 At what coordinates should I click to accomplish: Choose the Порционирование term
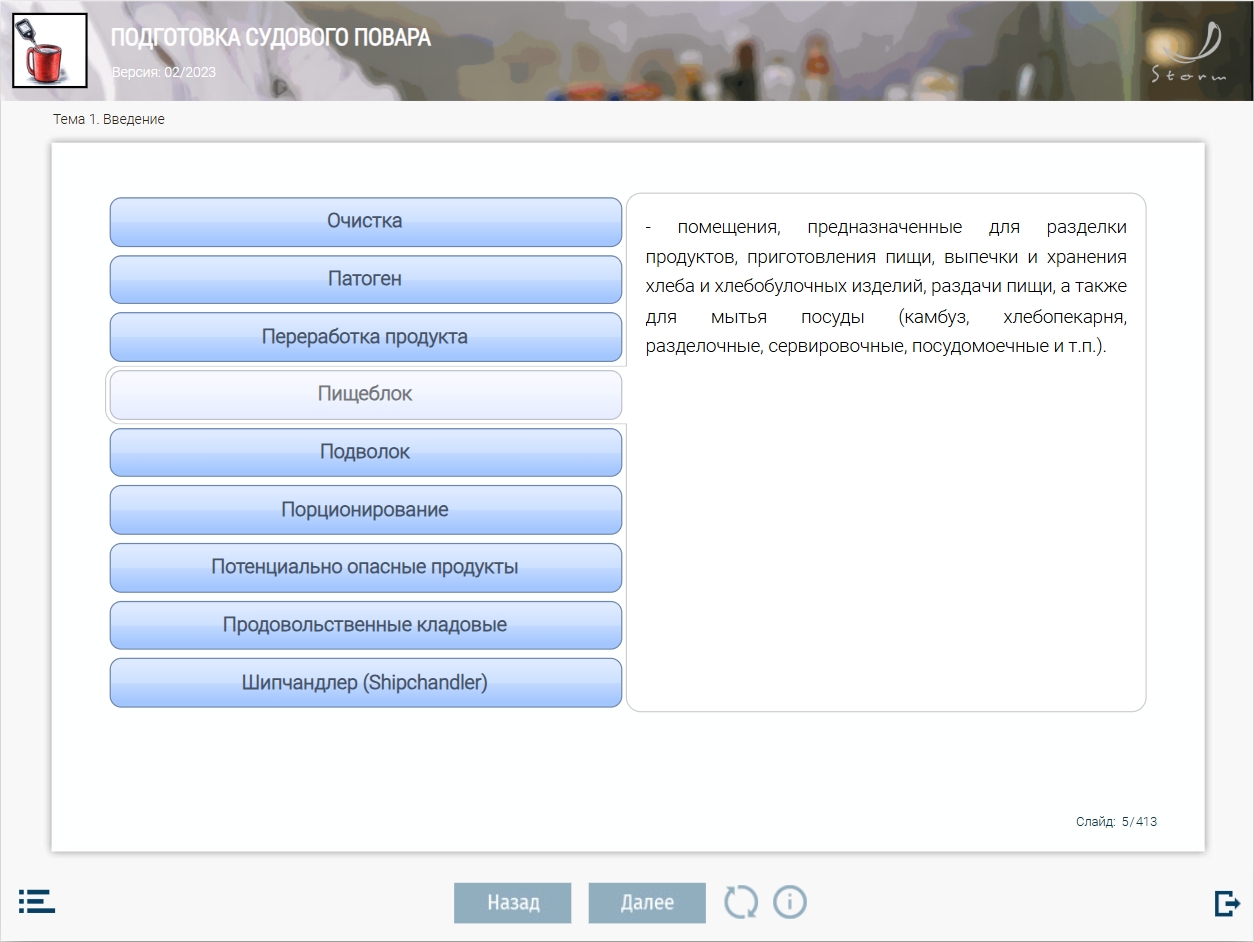click(365, 510)
